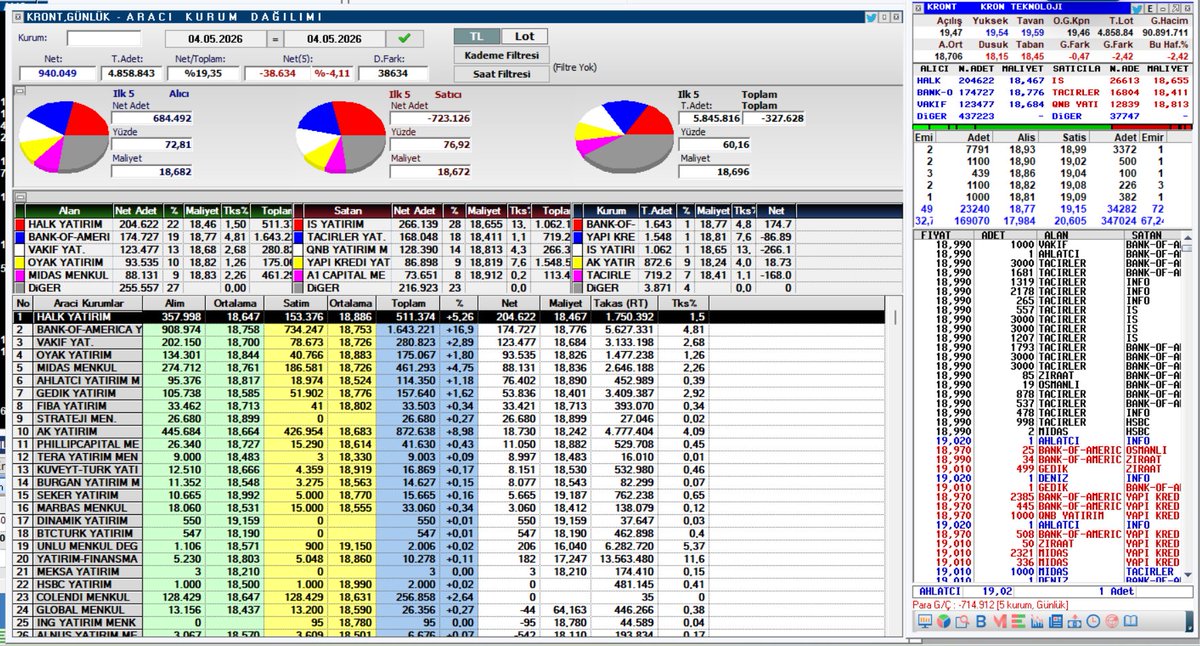
Task: Click the search document icon in bottom toolbar
Action: pyautogui.click(x=962, y=621)
